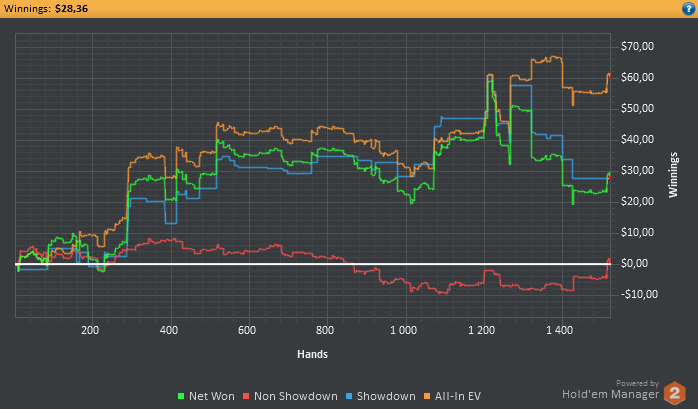This screenshot has width=698, height=409.
Task: Click the $50,00 y-axis label
Action: (637, 109)
